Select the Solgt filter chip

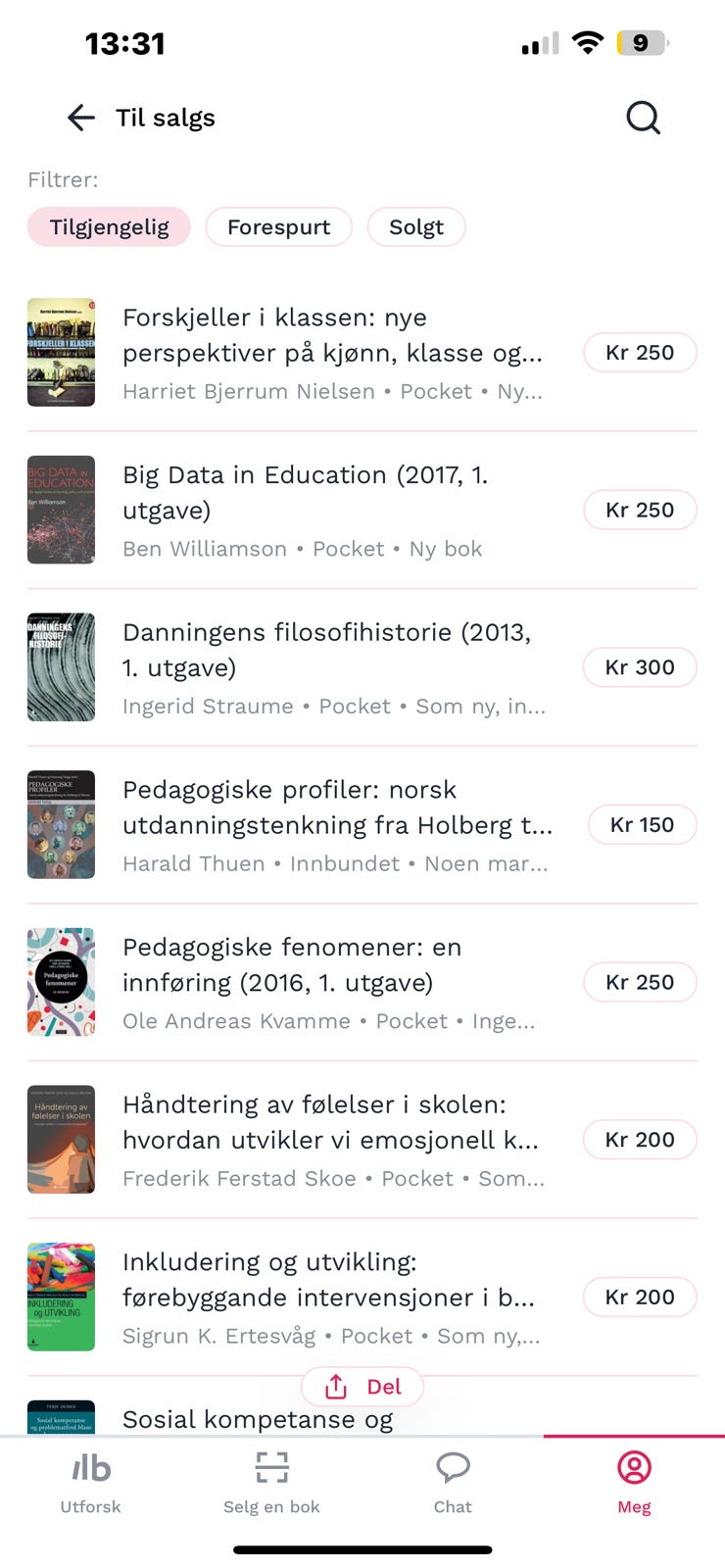(x=415, y=227)
